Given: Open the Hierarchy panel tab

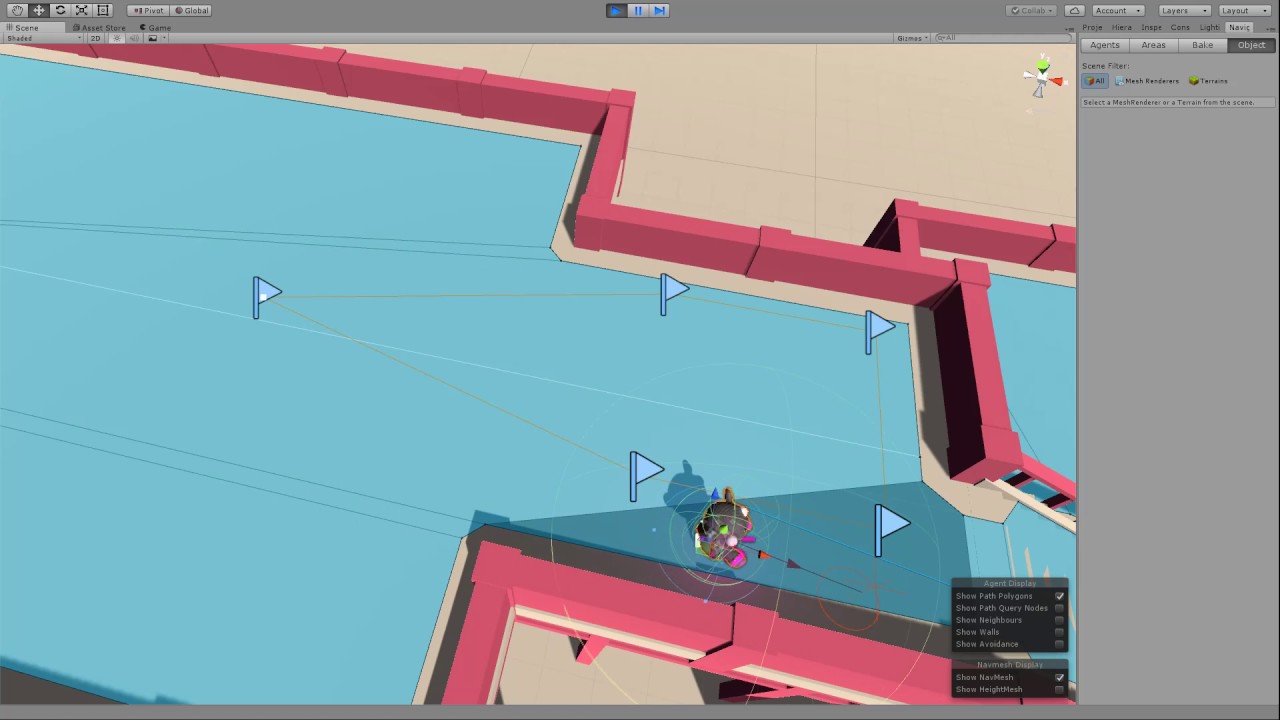Looking at the screenshot, I should (x=1122, y=27).
